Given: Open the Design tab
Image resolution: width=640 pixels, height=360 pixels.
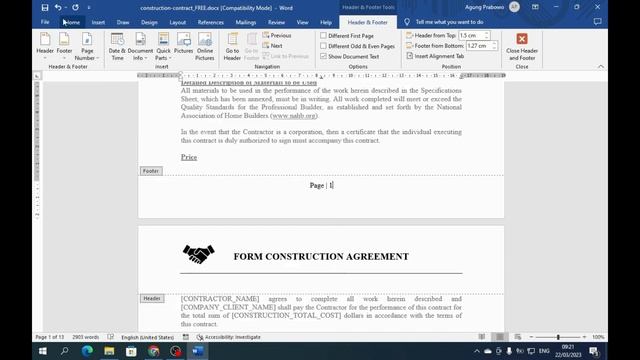Looking at the screenshot, I should tap(149, 22).
